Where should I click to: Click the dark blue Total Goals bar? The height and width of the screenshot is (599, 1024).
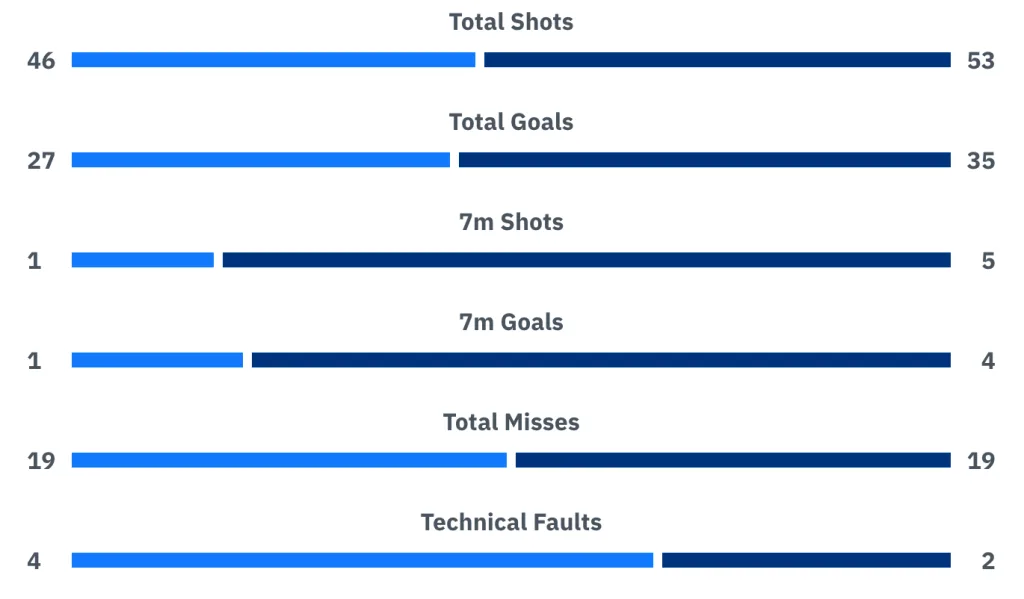pyautogui.click(x=704, y=160)
